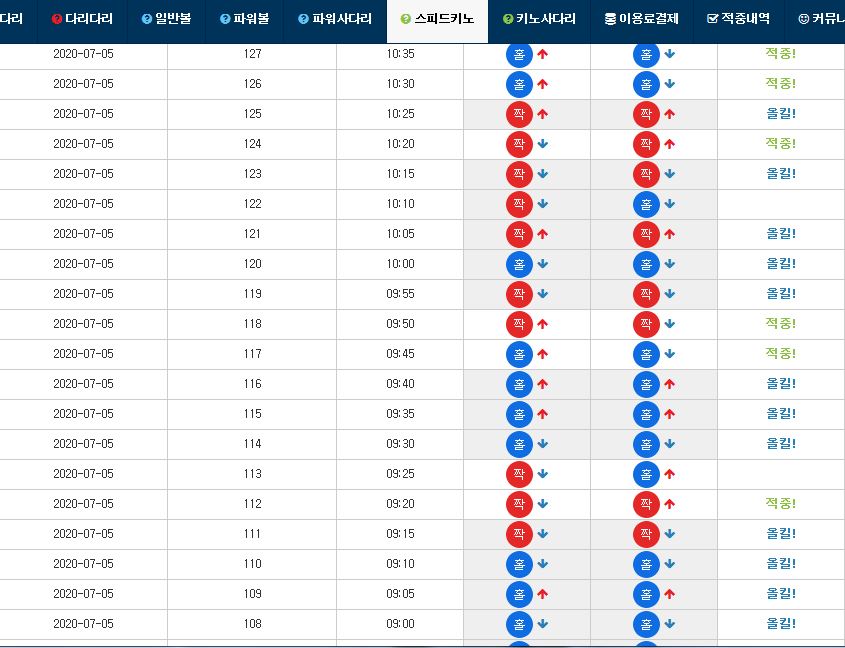Click 적중! result for round 118
The width and height of the screenshot is (845, 648).
[781, 323]
